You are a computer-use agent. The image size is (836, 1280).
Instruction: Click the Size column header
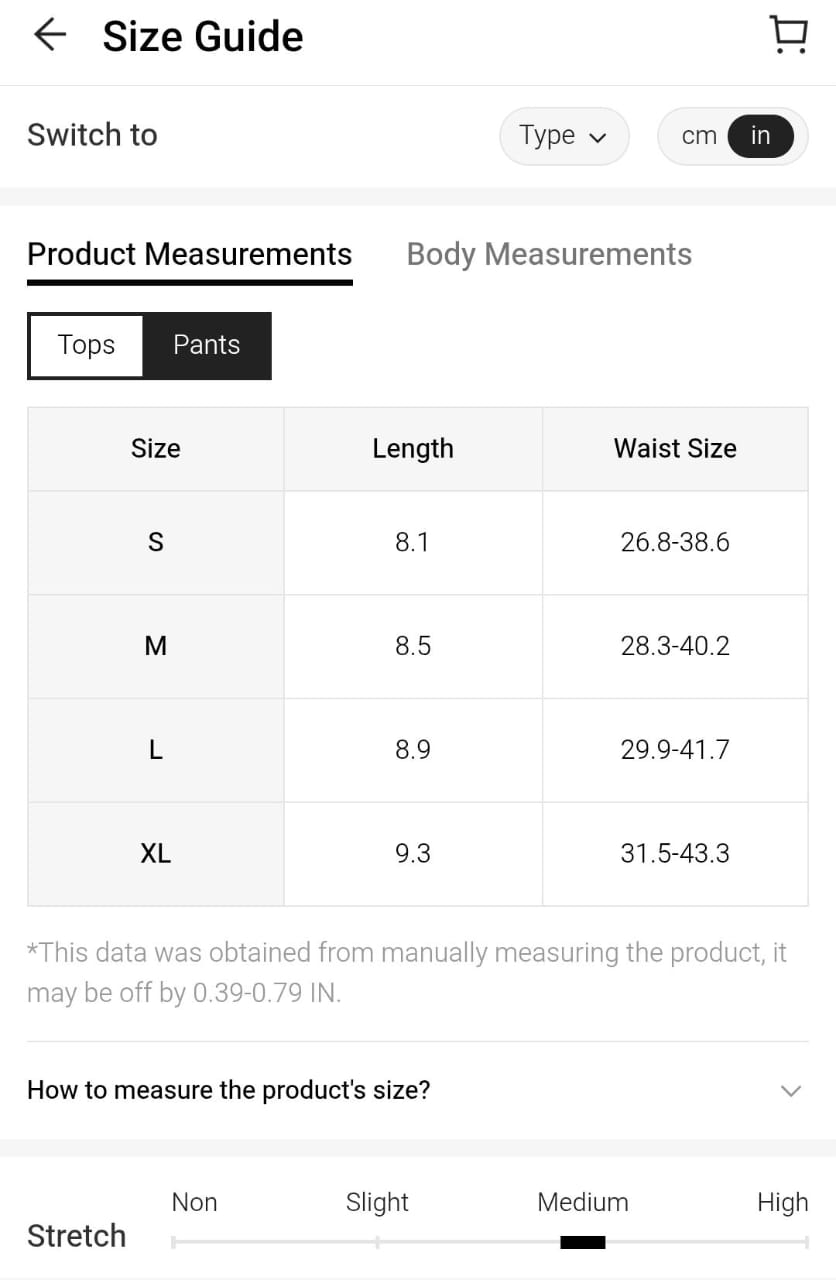pos(156,449)
